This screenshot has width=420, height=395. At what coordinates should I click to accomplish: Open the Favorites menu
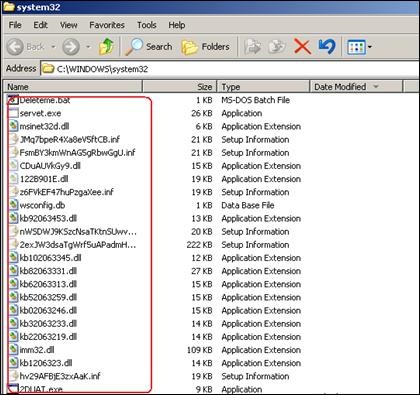coord(107,25)
